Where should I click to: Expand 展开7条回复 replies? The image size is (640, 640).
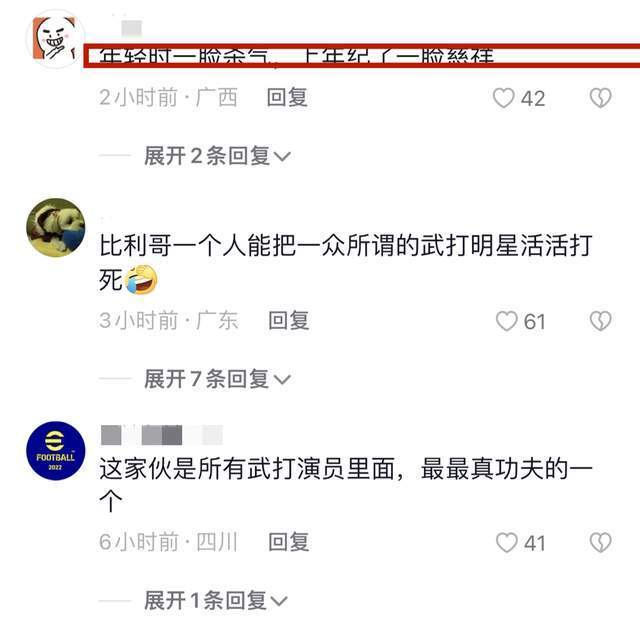tap(217, 379)
